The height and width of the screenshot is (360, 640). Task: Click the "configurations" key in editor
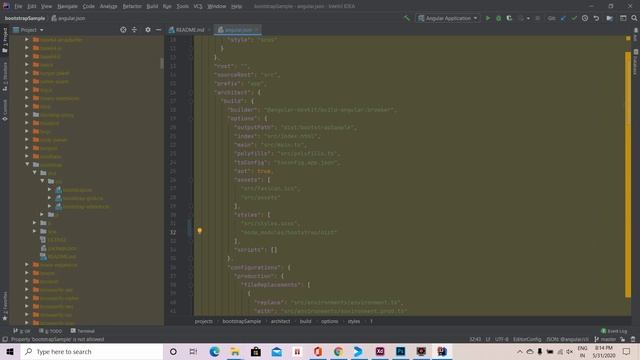point(255,268)
